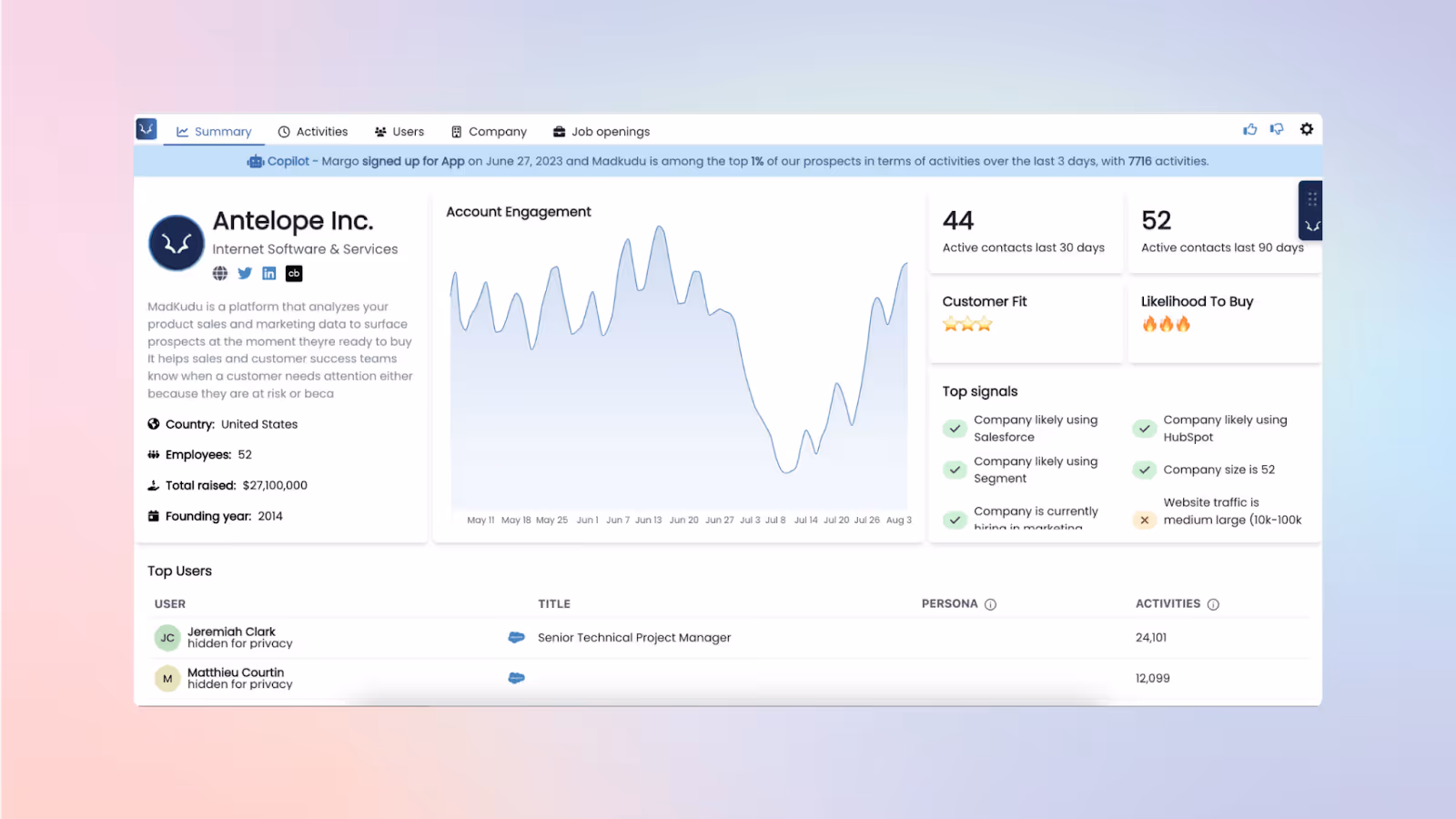1456x819 pixels.
Task: Click the HubSpot signal check mark
Action: coord(1145,429)
